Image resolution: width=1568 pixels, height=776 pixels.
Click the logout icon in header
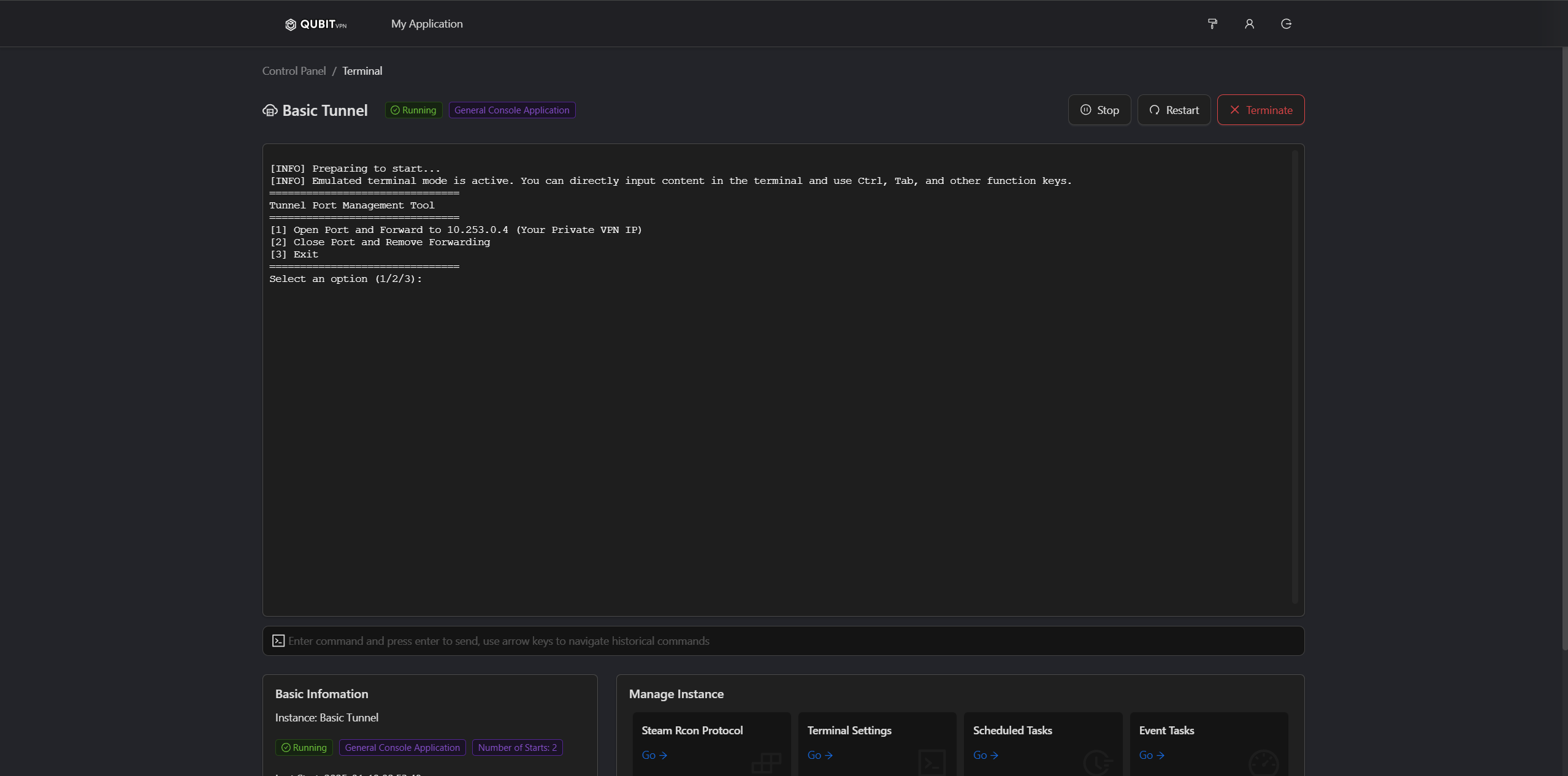pos(1286,24)
